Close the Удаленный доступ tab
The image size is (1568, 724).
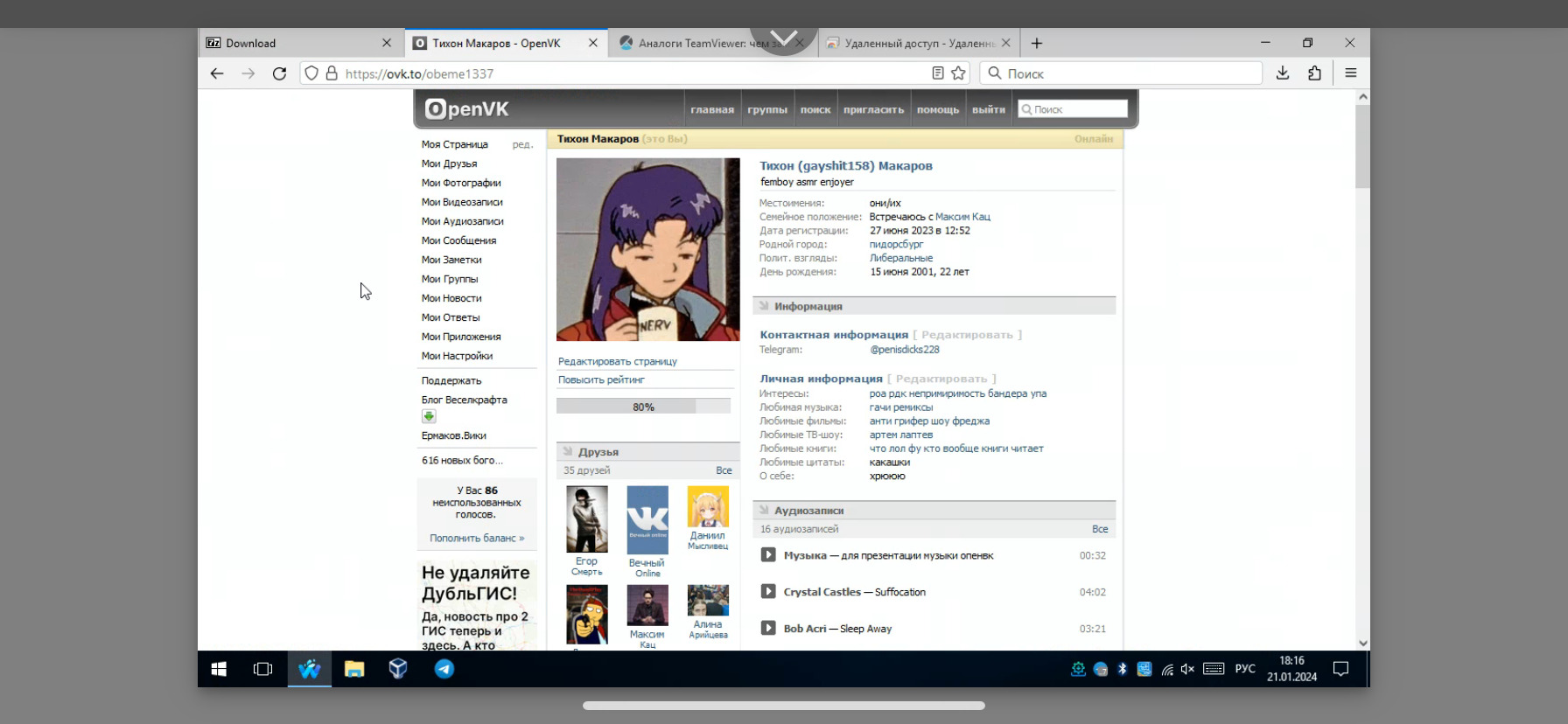click(x=1006, y=43)
